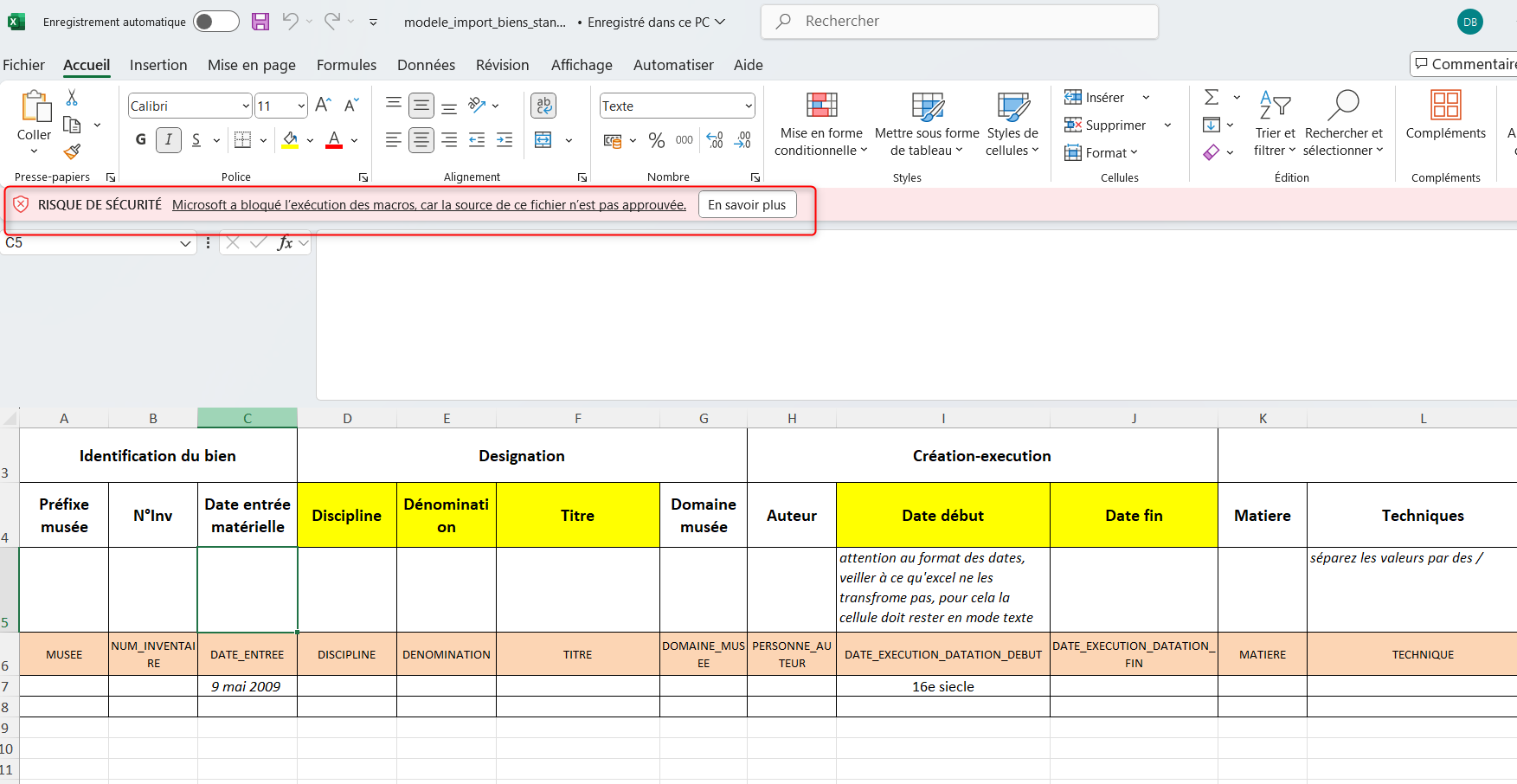The width and height of the screenshot is (1517, 784).
Task: Toggle italic formatting button
Action: [x=169, y=139]
